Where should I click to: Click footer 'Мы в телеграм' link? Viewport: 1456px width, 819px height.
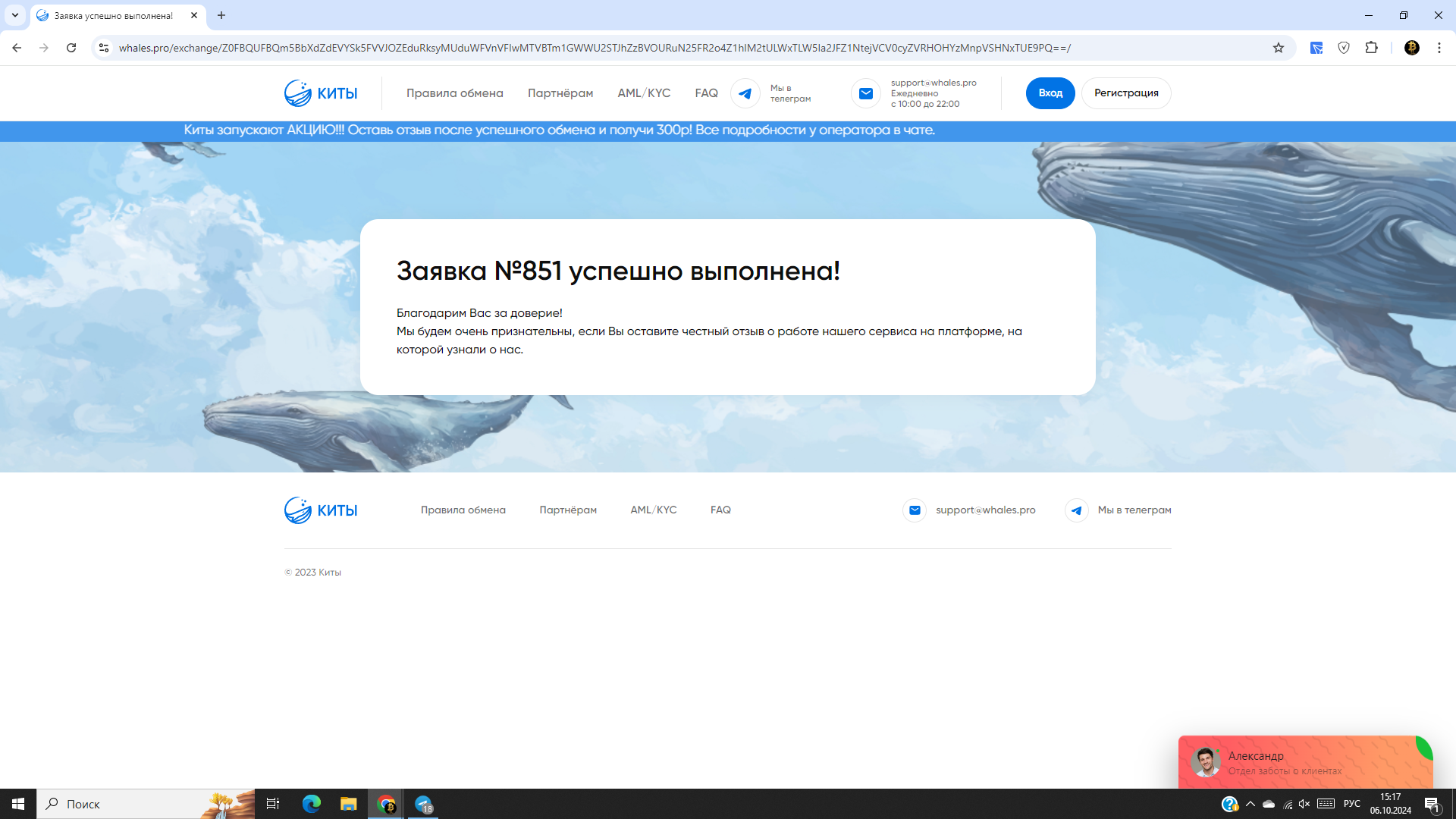click(1134, 510)
